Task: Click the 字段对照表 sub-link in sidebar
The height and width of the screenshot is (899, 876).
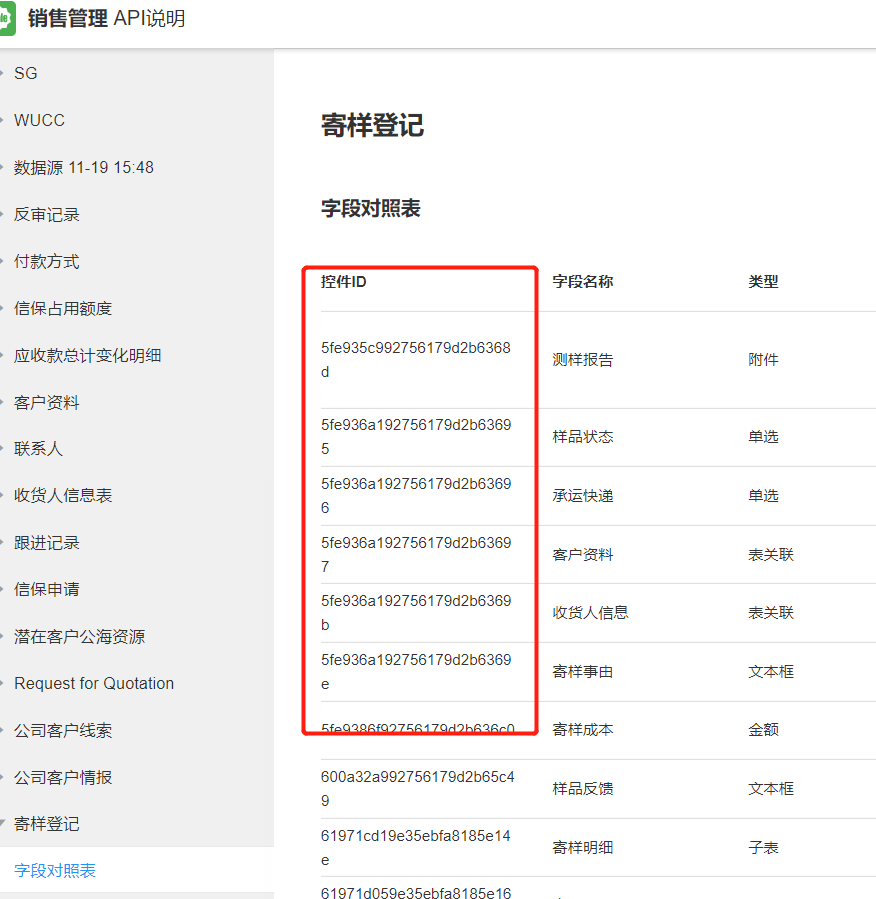Action: pos(55,871)
